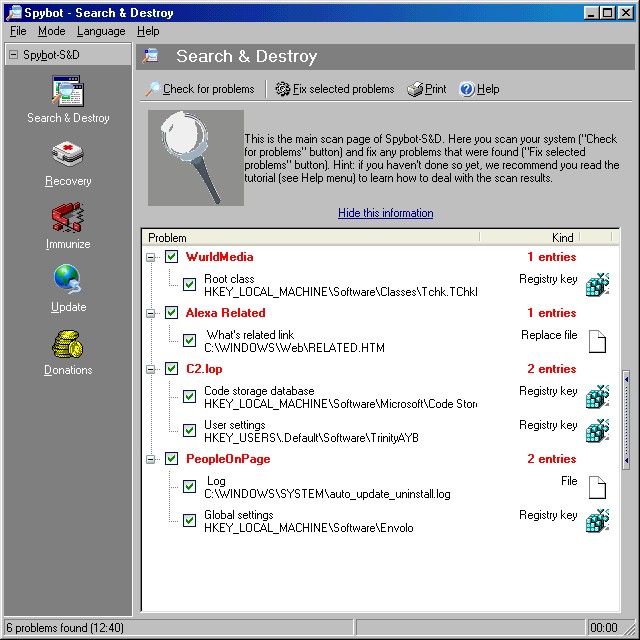This screenshot has width=640, height=640.
Task: Open the Mode menu
Action: pyautogui.click(x=51, y=31)
